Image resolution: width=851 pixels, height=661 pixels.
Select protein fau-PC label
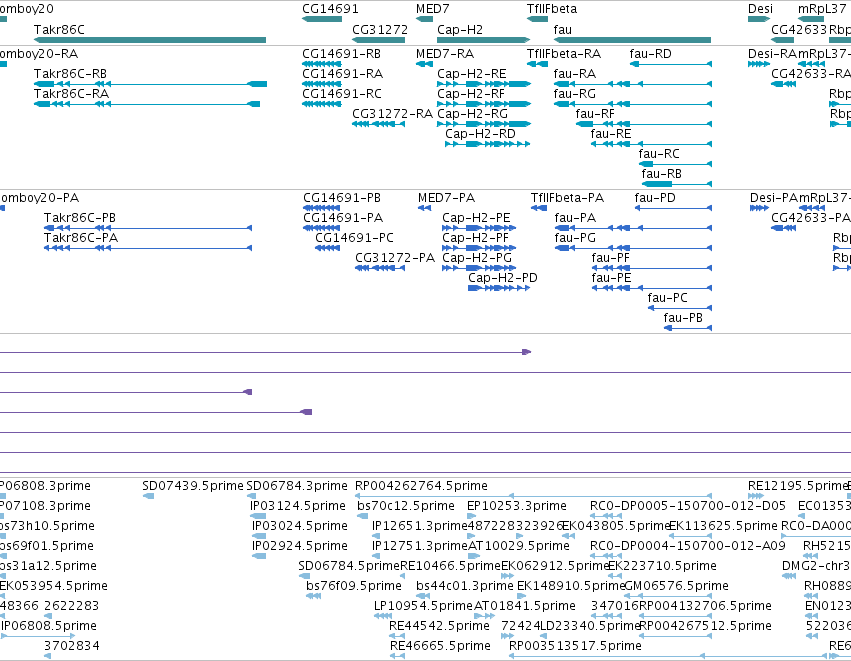tap(668, 298)
